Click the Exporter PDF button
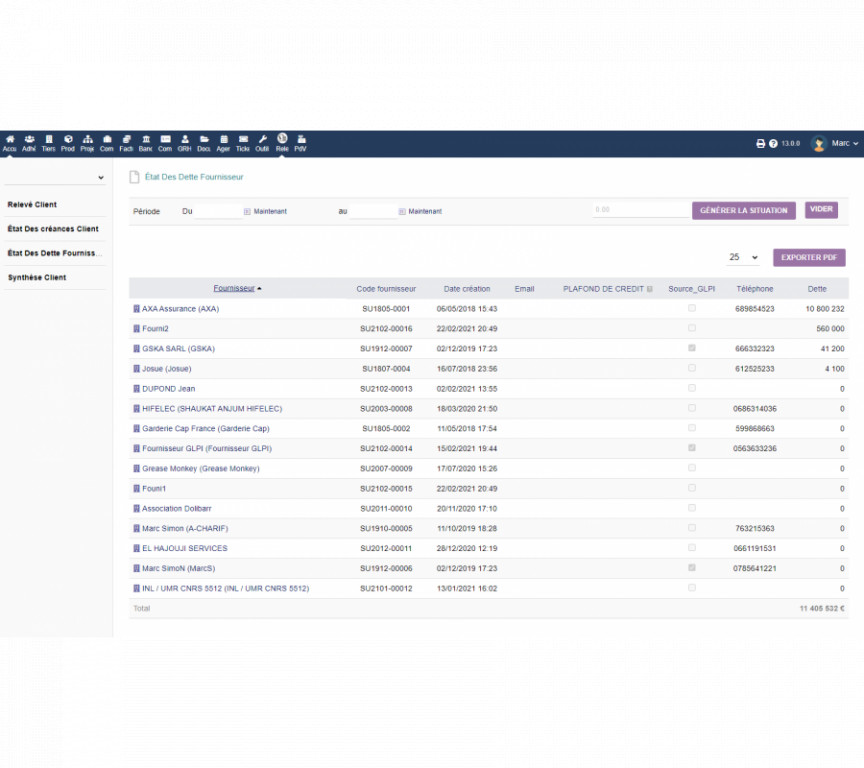Image resolution: width=864 pixels, height=768 pixels. tap(809, 258)
